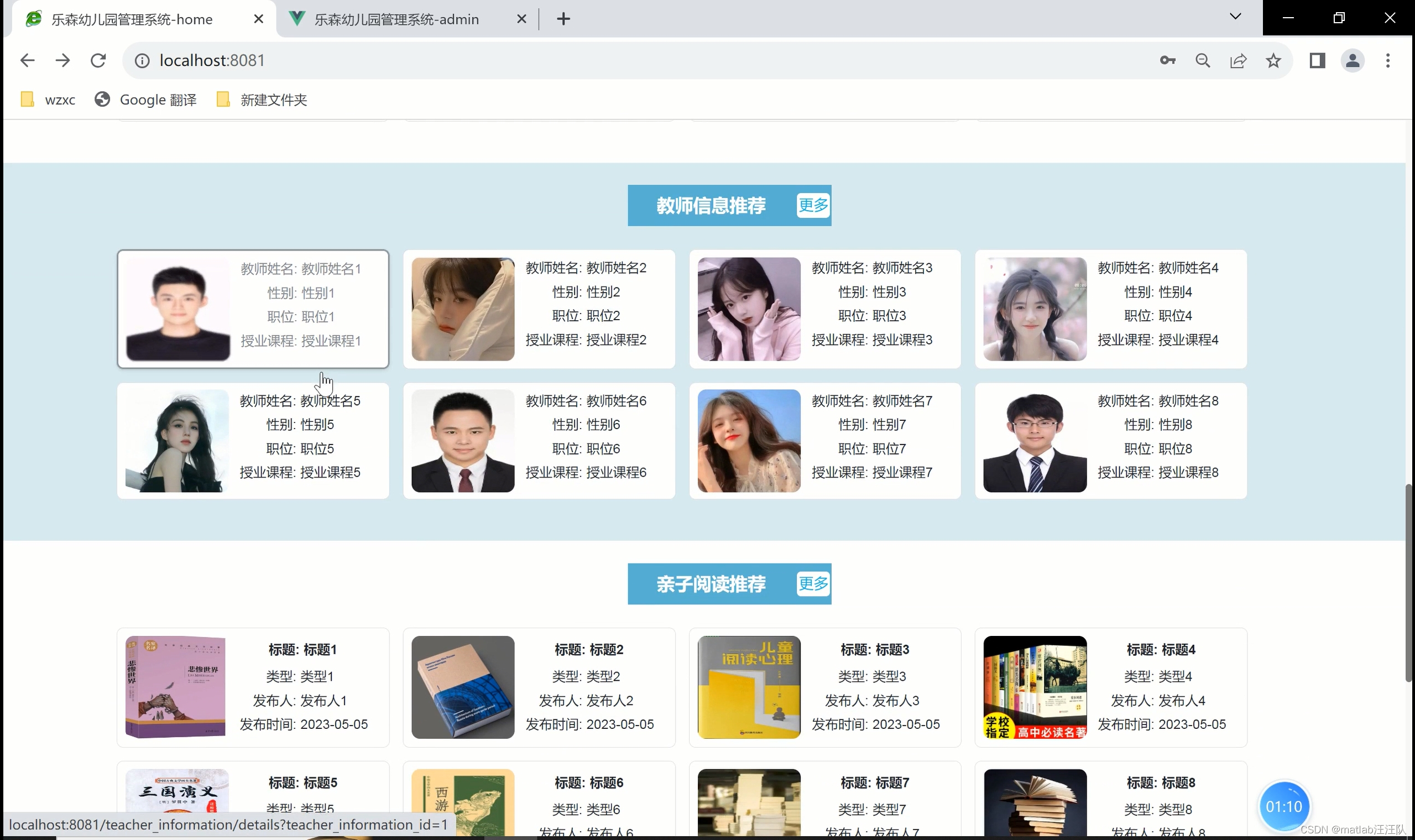Click the vertical page scrollbar thumb

(x=1408, y=583)
